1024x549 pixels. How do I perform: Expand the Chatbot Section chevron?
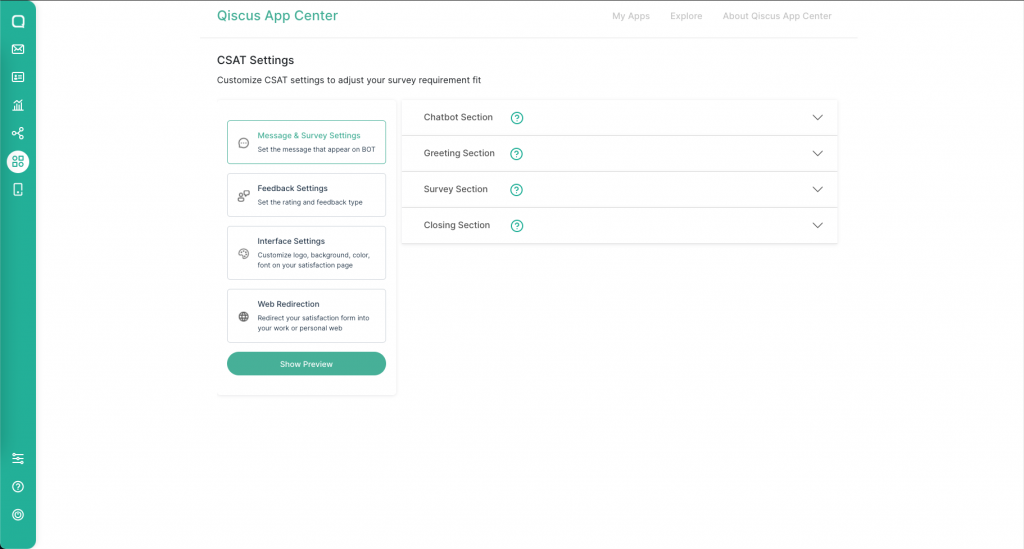817,118
